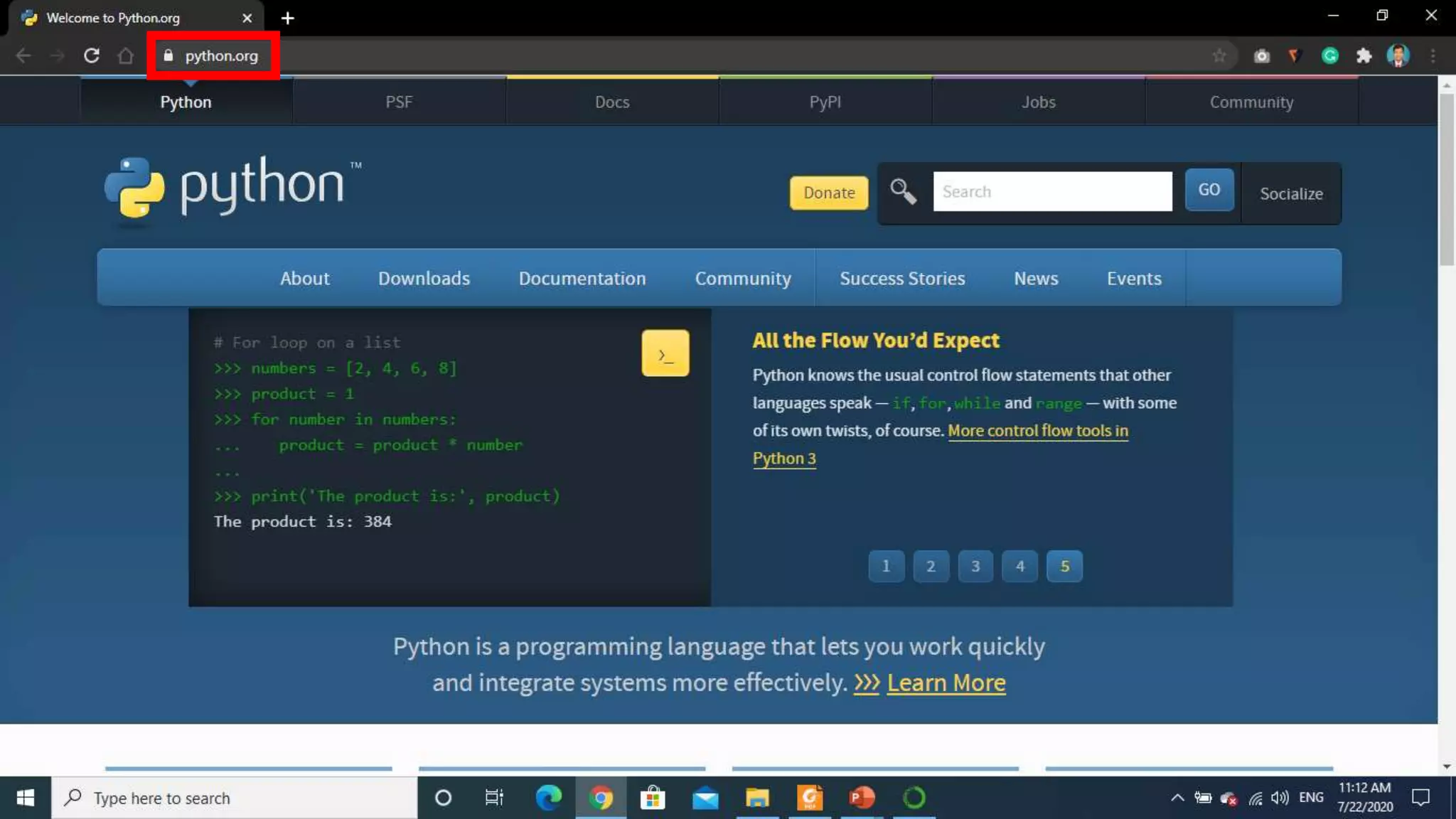Click the bookmark star icon
The height and width of the screenshot is (819, 1456).
[x=1219, y=55]
